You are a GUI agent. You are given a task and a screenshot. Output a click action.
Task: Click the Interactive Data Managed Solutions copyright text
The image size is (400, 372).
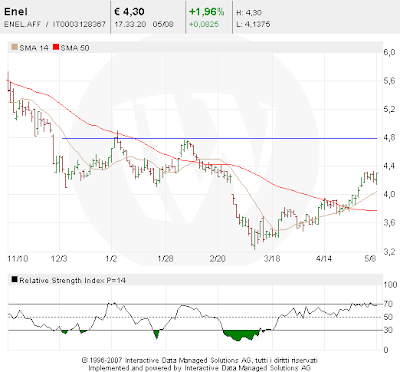coord(199,364)
